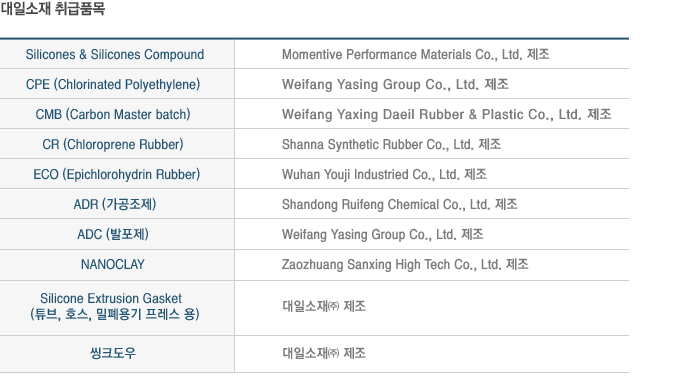Viewport: 677px width, 382px height.
Task: Click 대일소재㈜ 제조 beside Silicone Extrusion Gasket
Action: point(324,306)
